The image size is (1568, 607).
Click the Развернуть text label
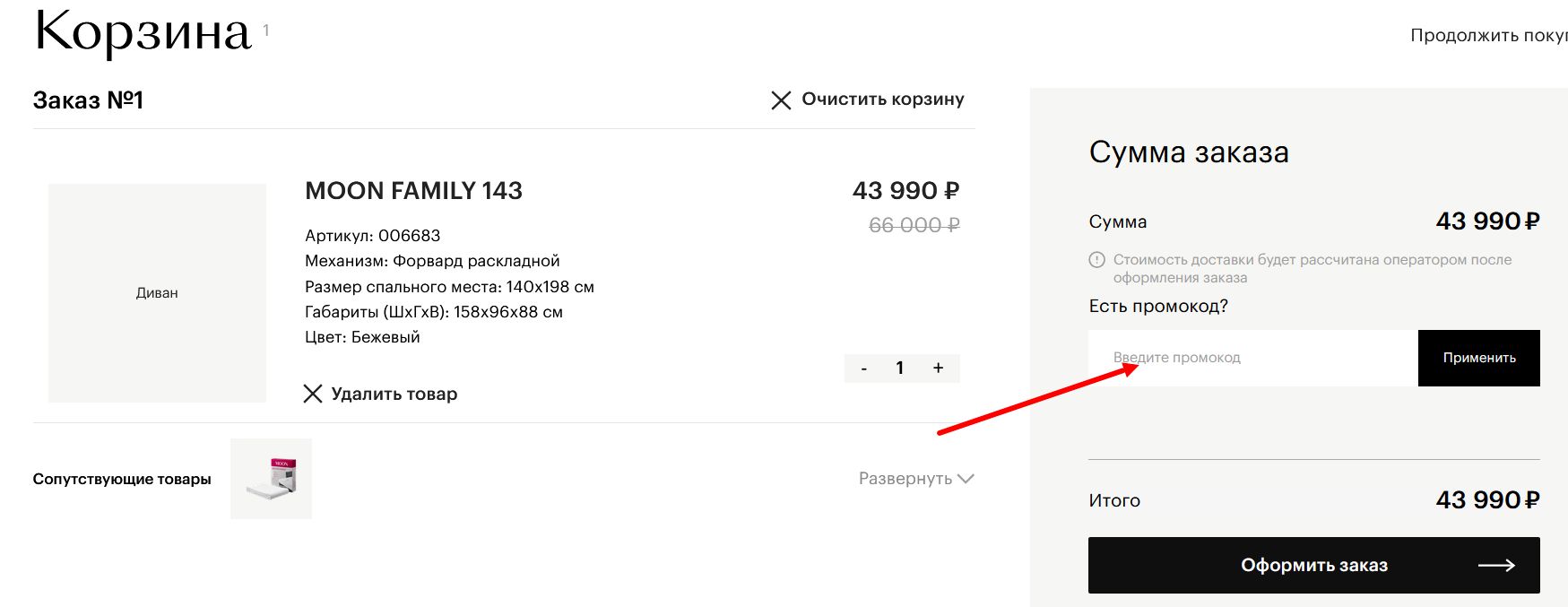coord(905,479)
